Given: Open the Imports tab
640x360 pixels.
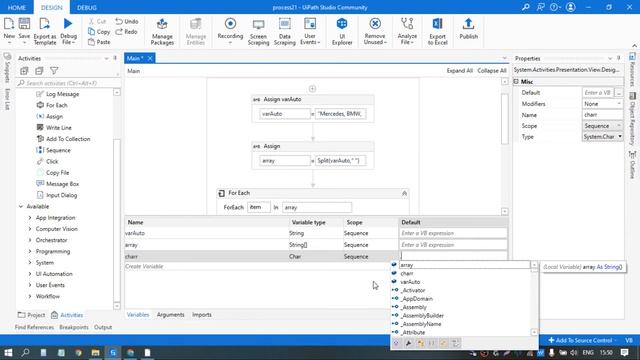Looking at the screenshot, I should [202, 315].
